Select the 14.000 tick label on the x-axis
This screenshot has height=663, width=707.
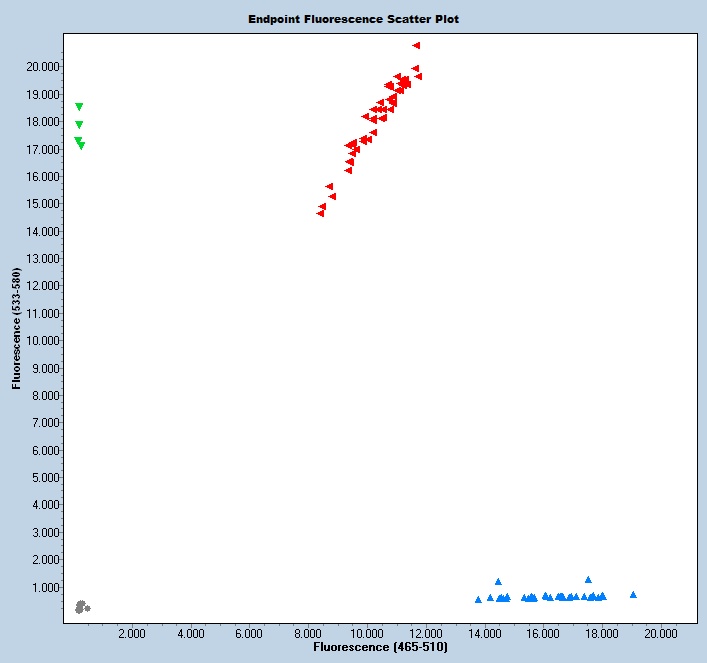(x=485, y=633)
